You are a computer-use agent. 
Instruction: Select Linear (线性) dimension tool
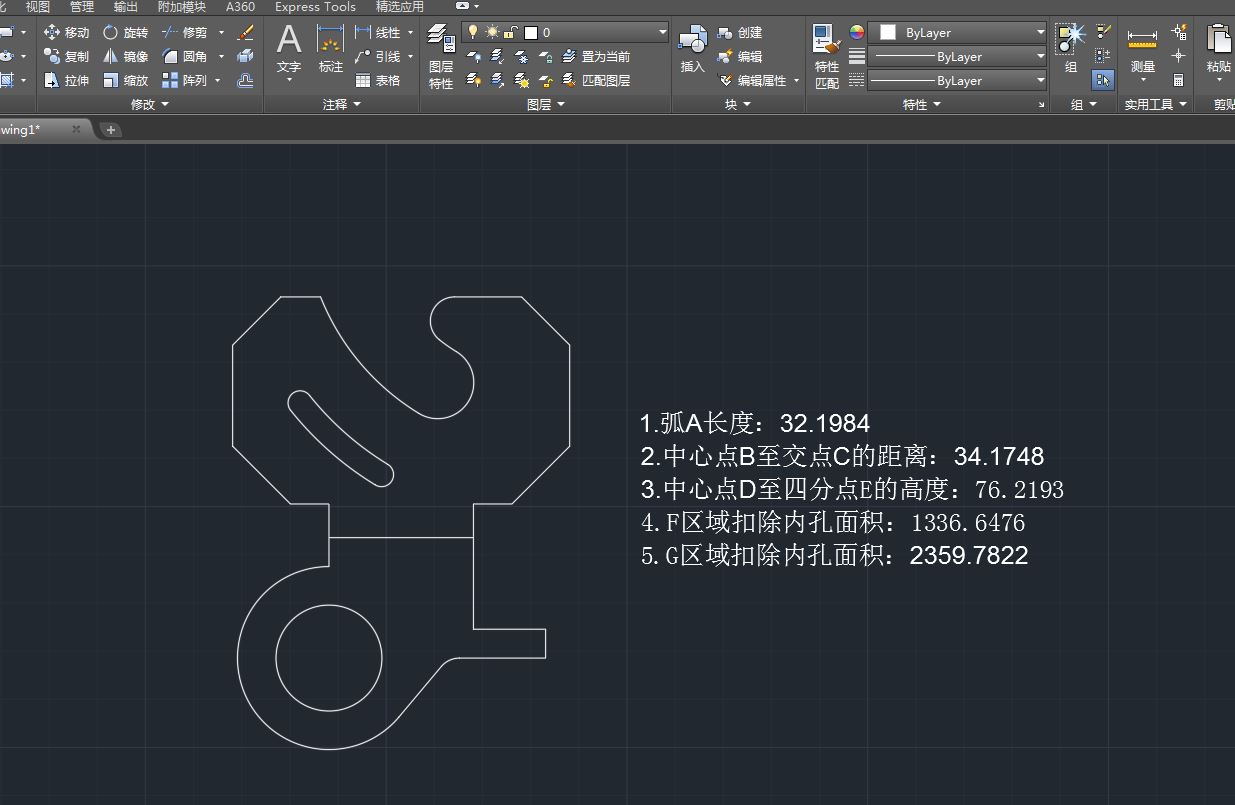[378, 32]
